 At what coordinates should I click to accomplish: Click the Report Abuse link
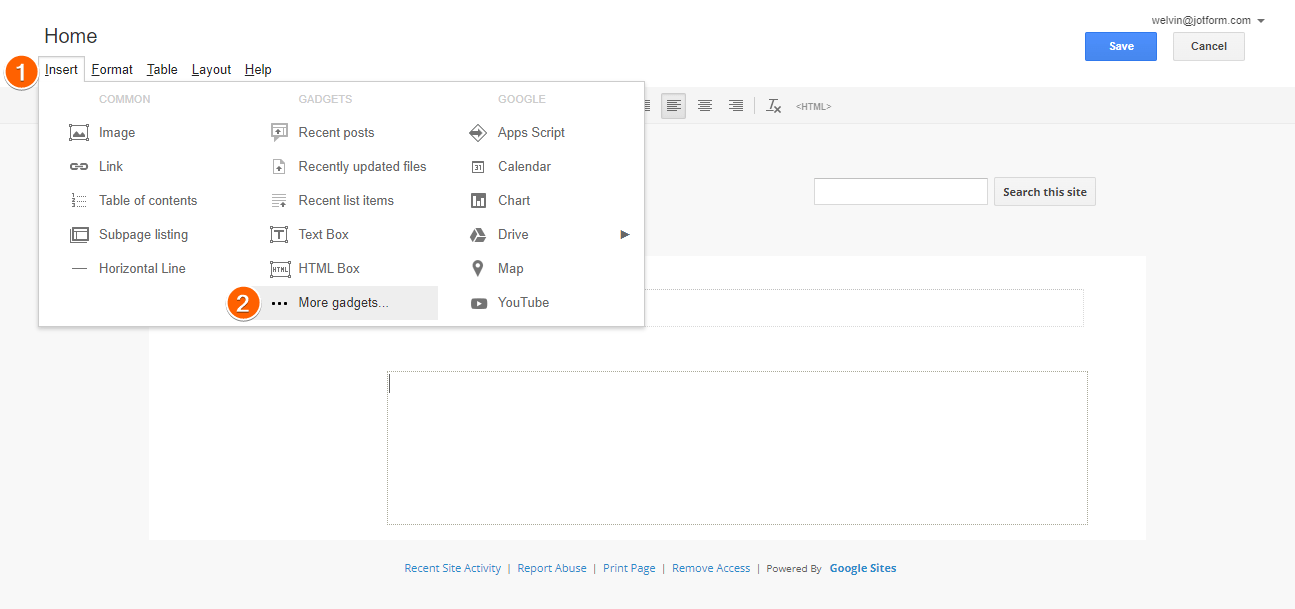coord(552,568)
